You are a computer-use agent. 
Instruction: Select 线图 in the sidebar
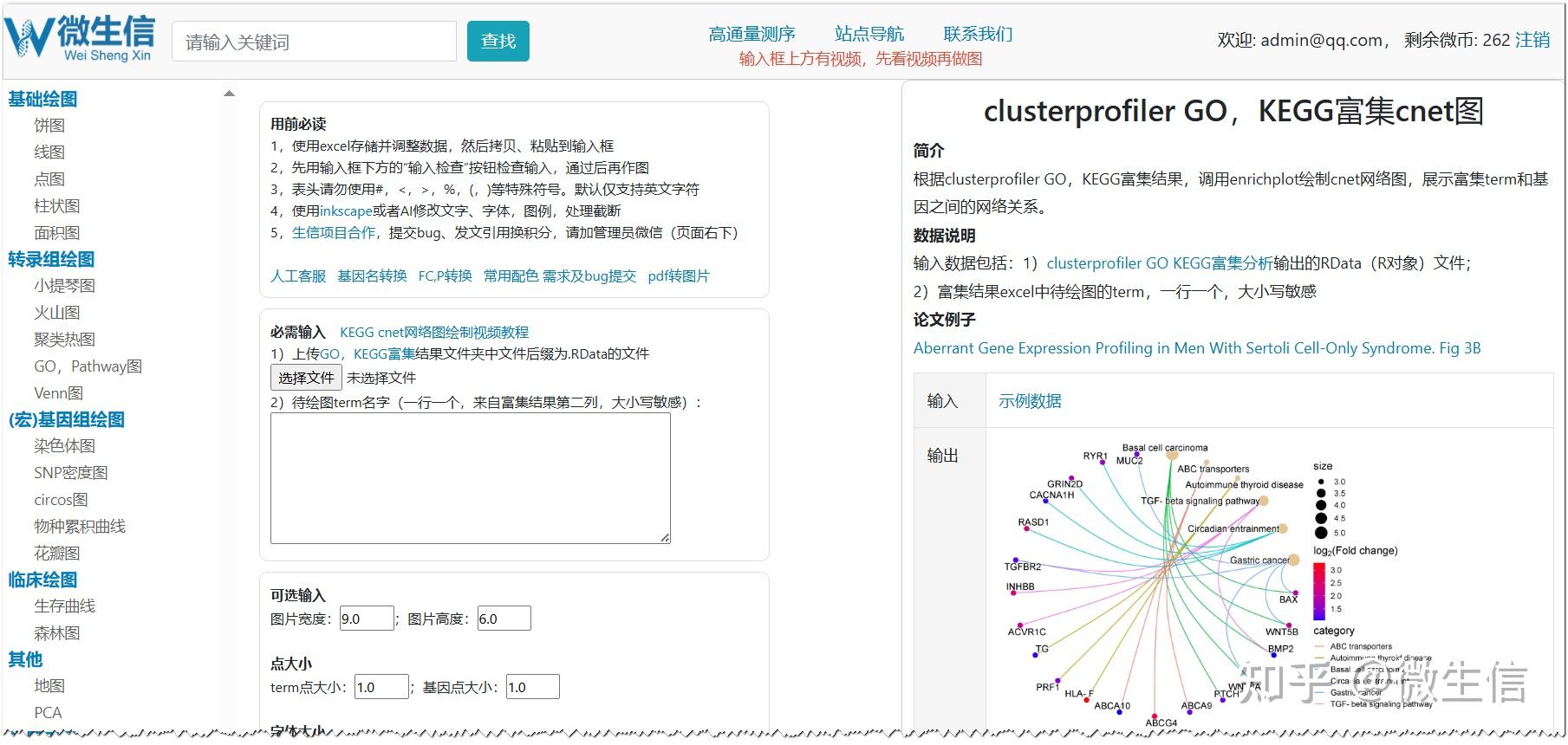click(49, 152)
